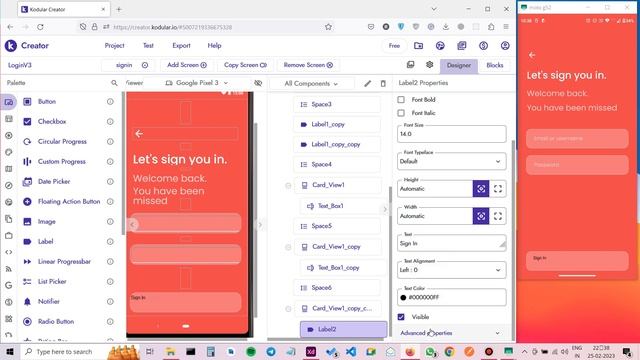Switch to Designer tab
This screenshot has height=360, width=640.
click(458, 65)
